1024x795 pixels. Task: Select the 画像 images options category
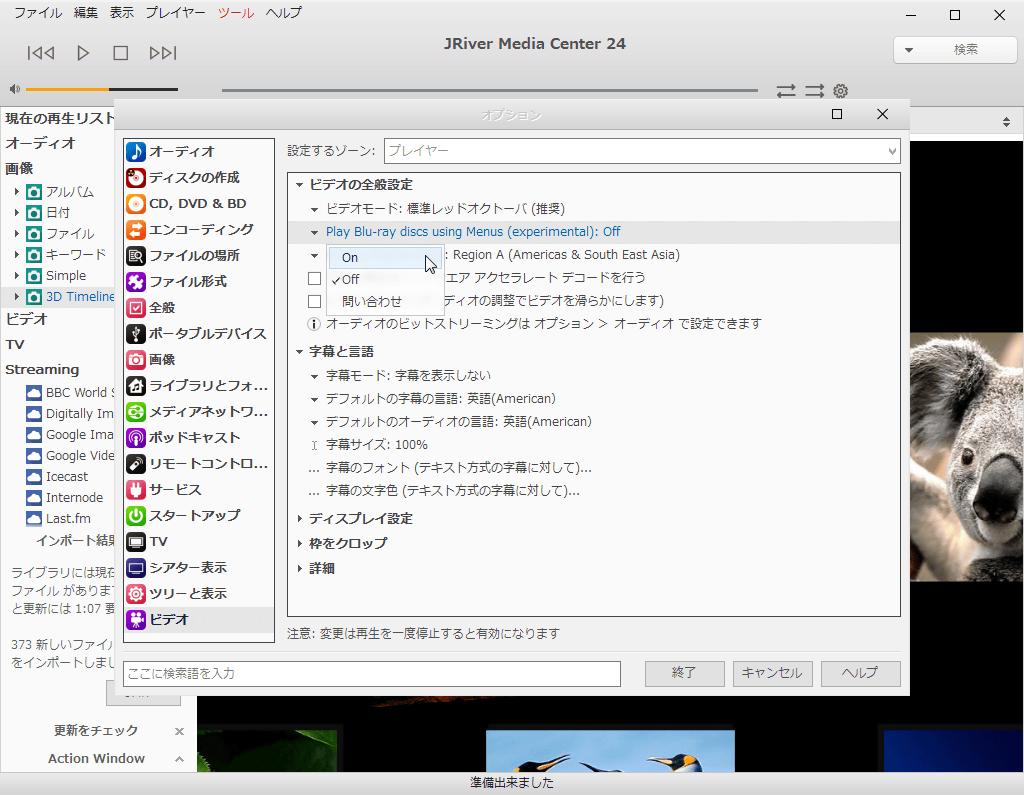click(199, 360)
